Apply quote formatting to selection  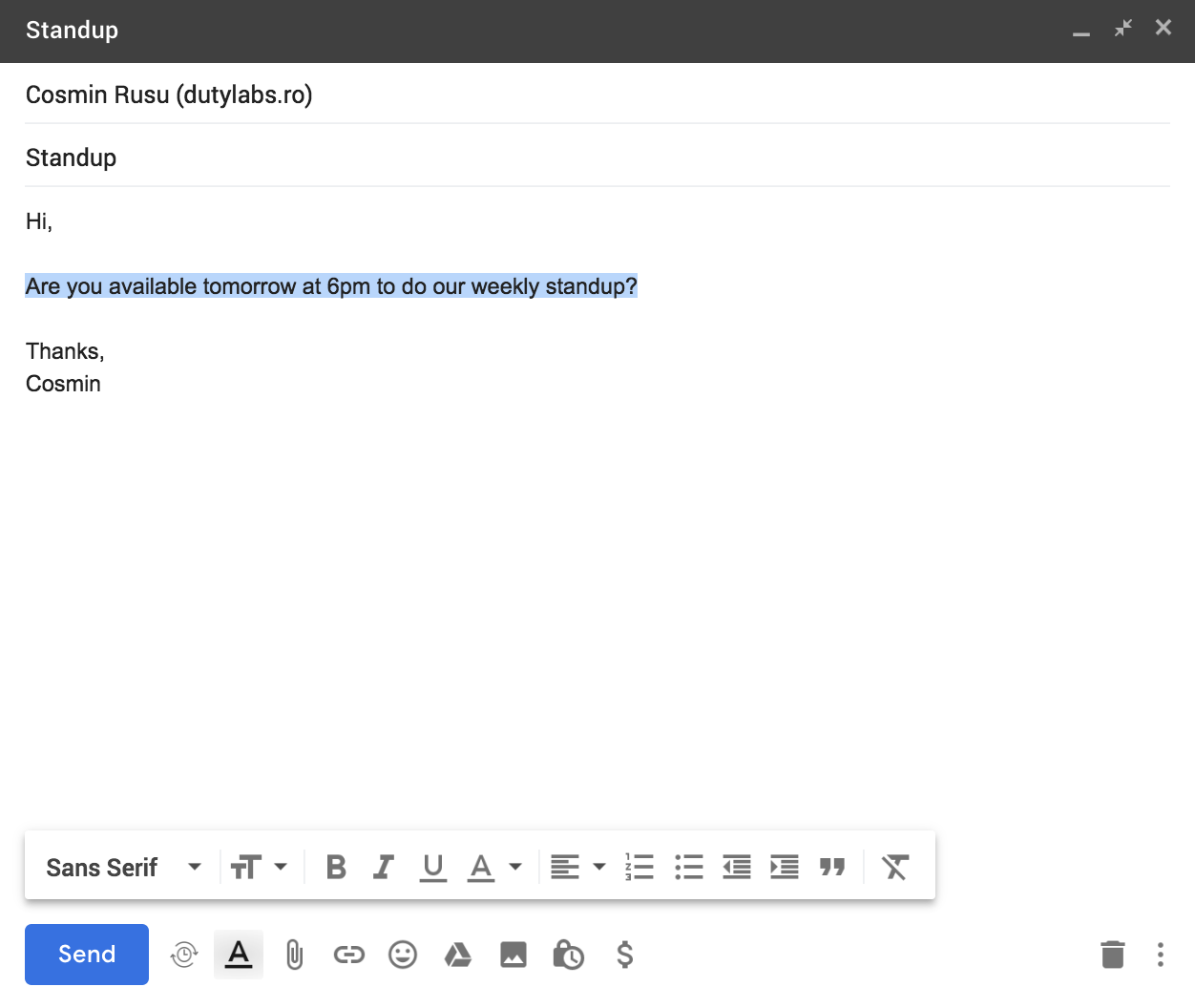(x=832, y=867)
